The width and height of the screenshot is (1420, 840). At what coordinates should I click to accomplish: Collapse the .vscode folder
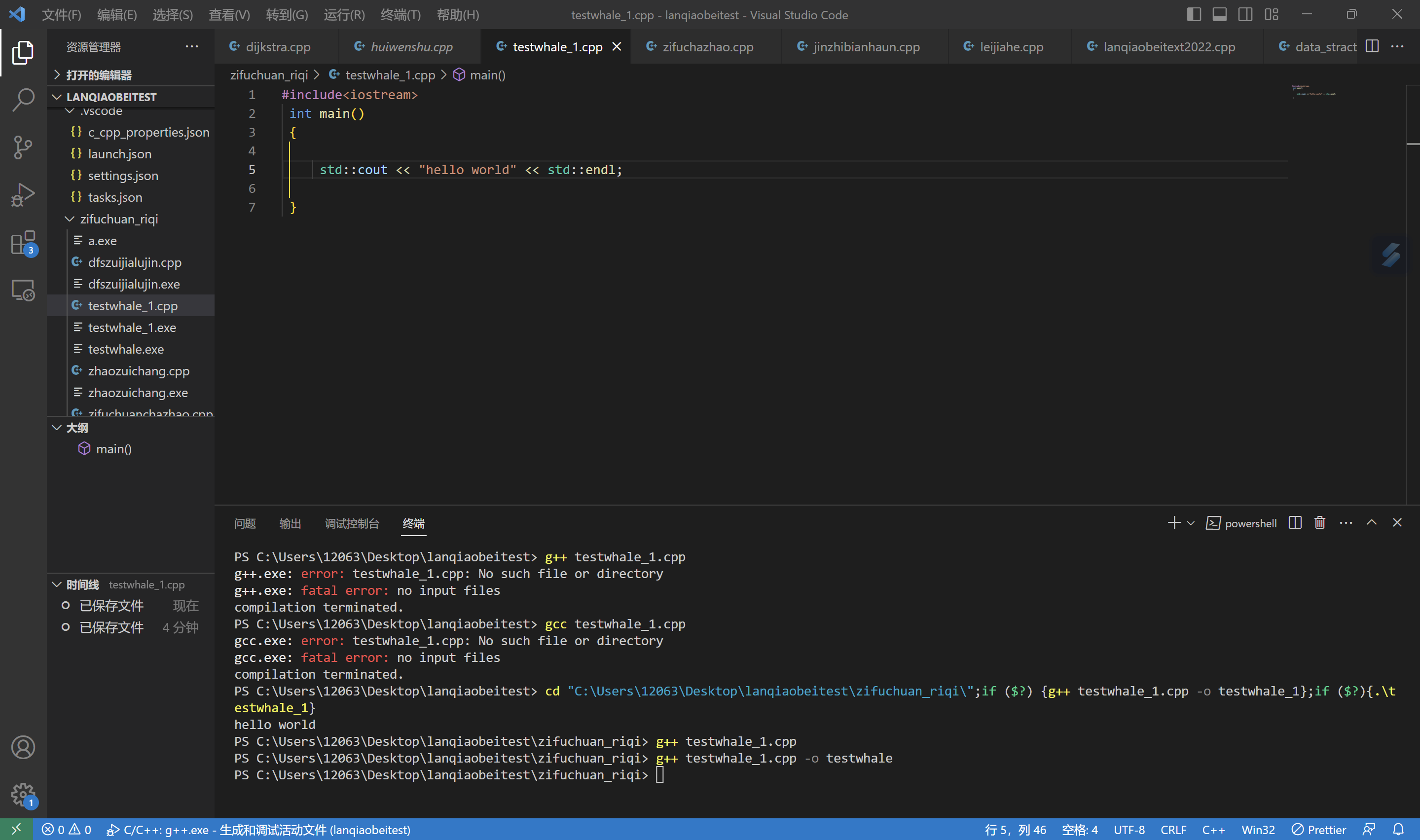pos(130,111)
